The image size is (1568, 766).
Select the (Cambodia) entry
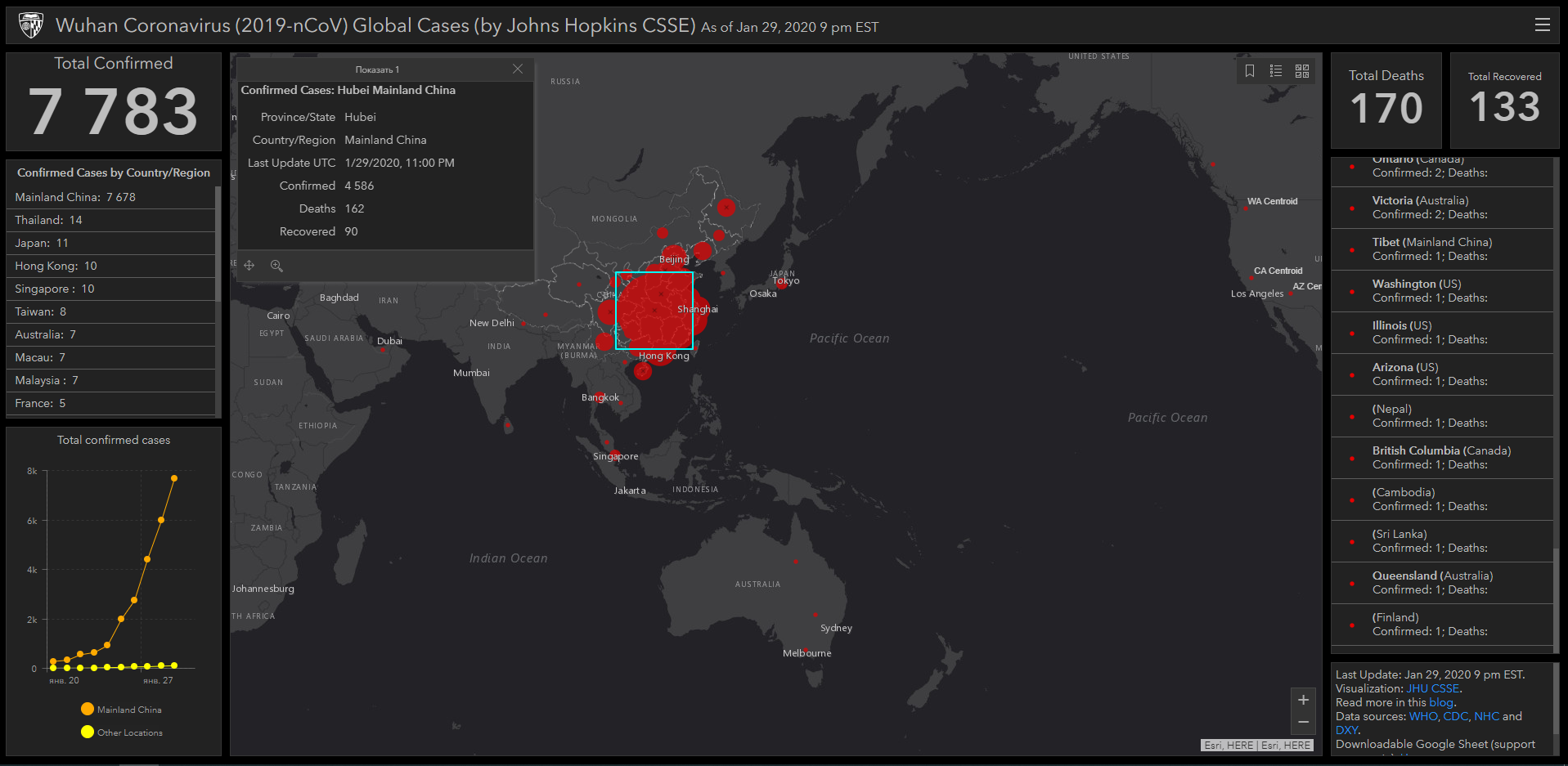tap(1442, 499)
